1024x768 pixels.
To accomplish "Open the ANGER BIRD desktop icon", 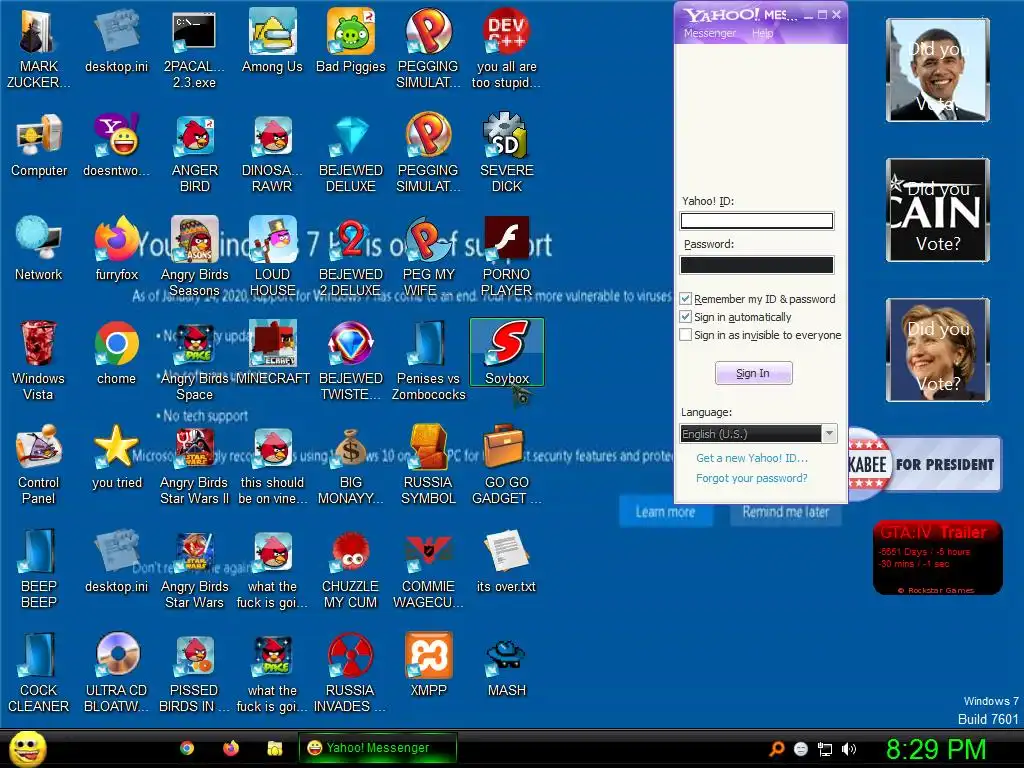I will [195, 153].
